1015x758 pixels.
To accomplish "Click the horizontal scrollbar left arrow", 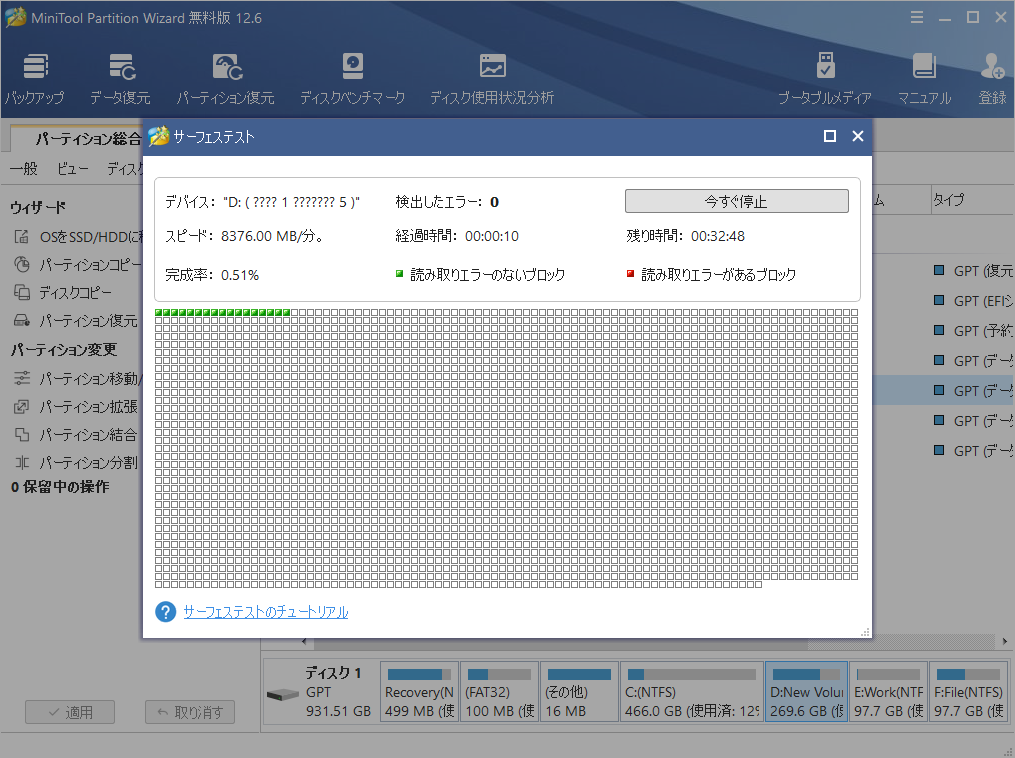I will (305, 641).
